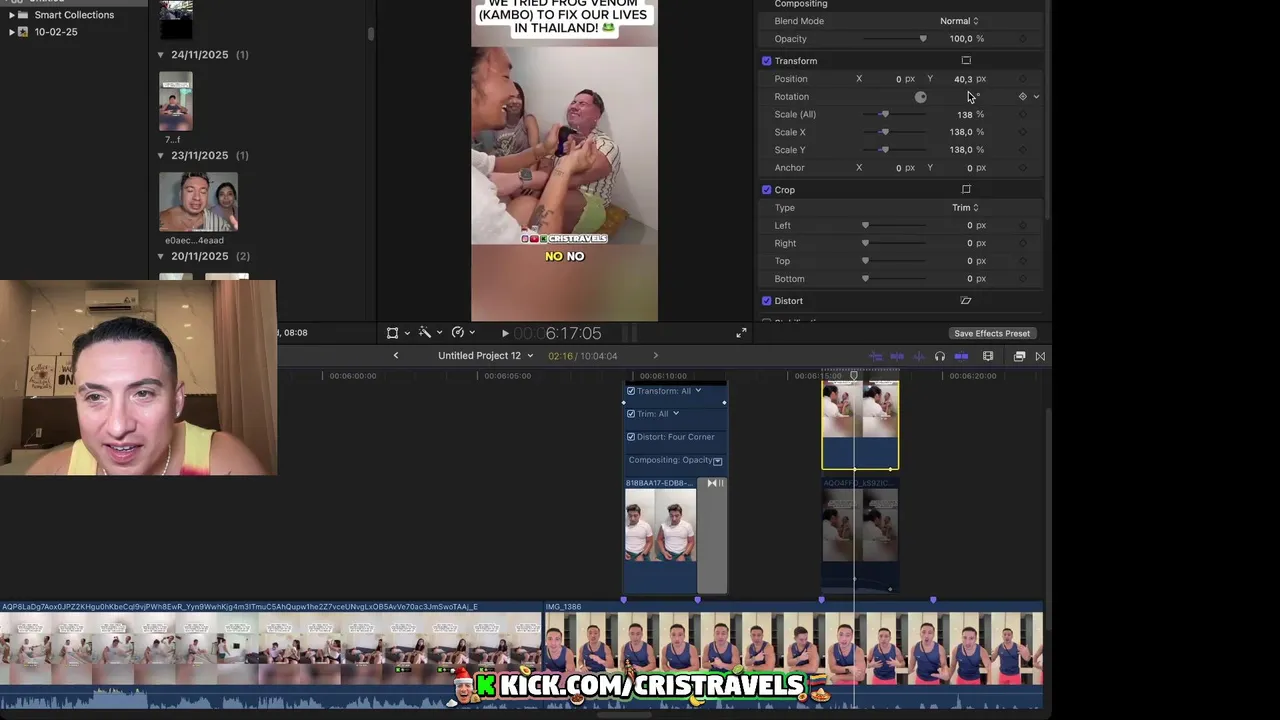Expand the 10-02-25 event
1280x720 pixels.
(x=11, y=32)
